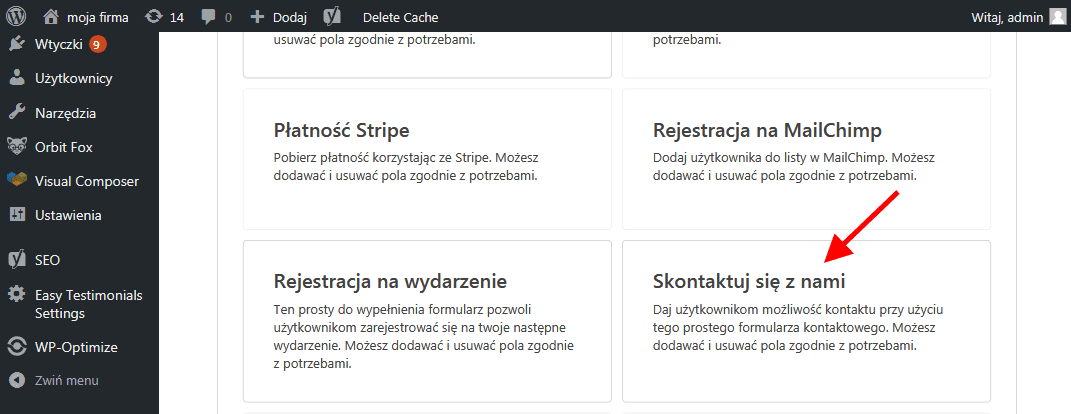The width and height of the screenshot is (1071, 414).
Task: Click the Easy Testimonials gear icon
Action: tap(16, 295)
